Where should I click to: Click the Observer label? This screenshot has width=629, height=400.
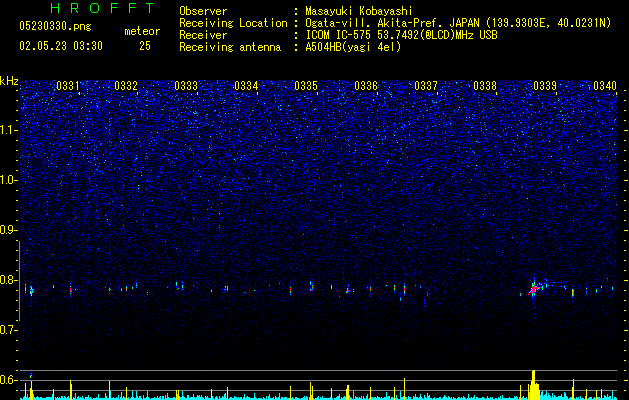click(x=203, y=11)
